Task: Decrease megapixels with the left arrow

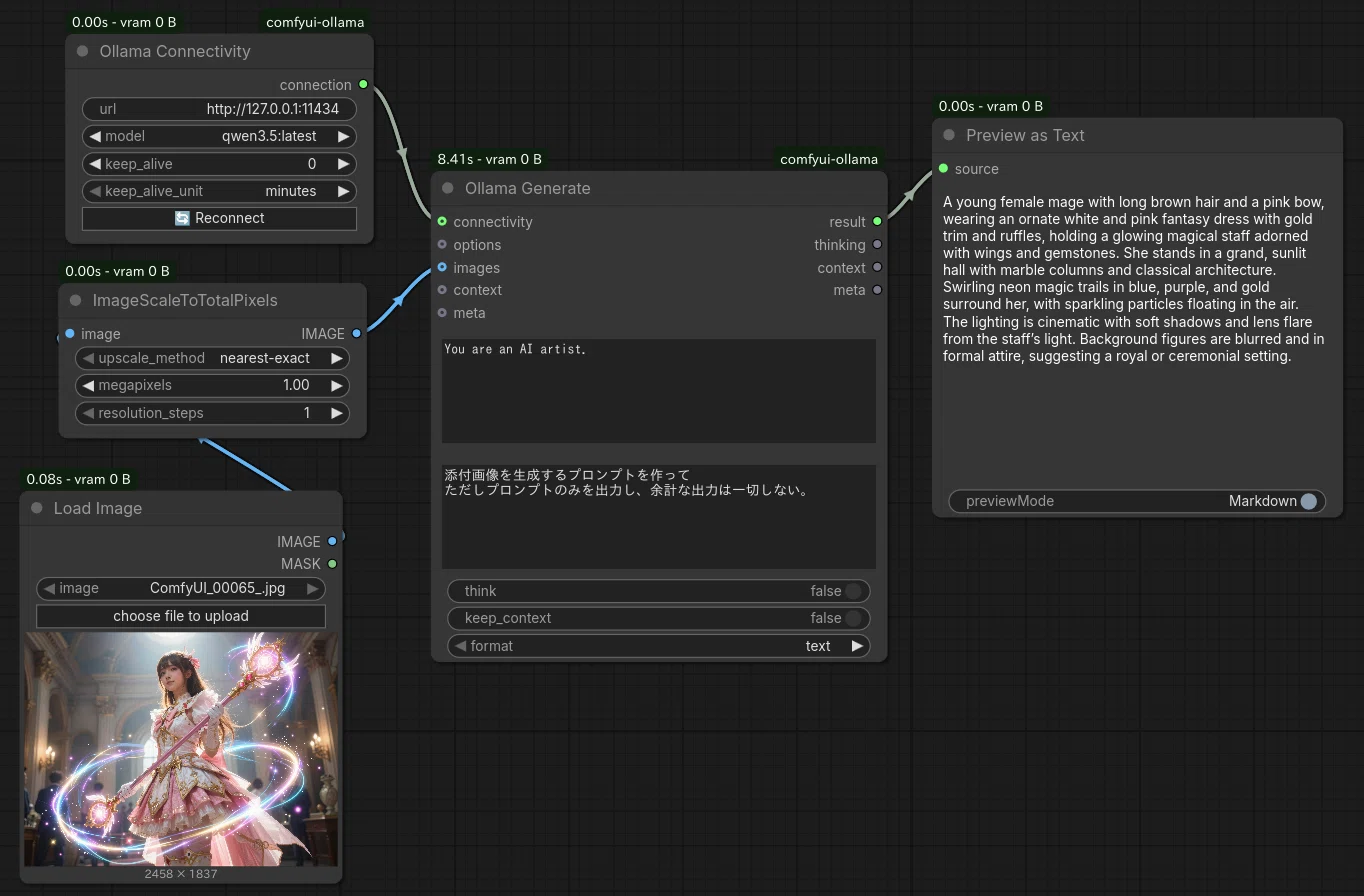Action: (89, 385)
